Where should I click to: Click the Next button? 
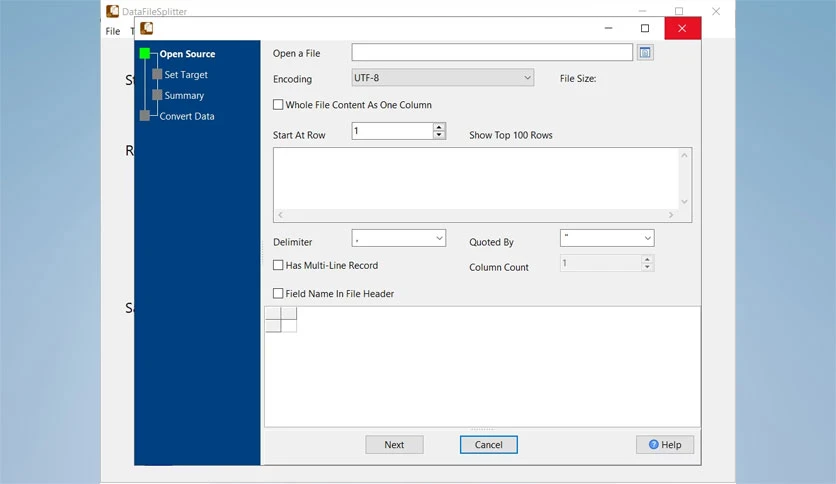click(395, 445)
